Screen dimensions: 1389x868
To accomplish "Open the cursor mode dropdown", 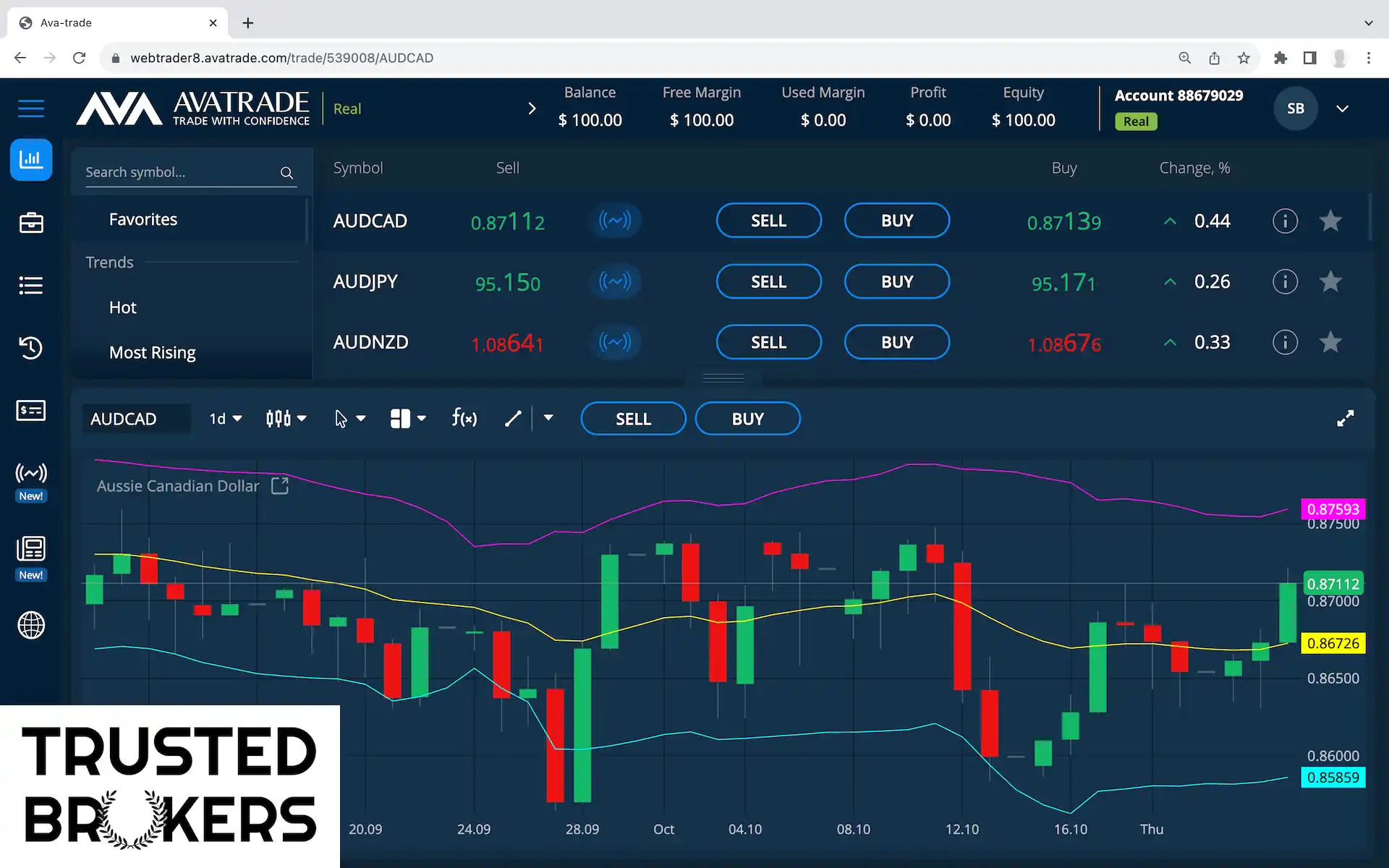I will (350, 418).
